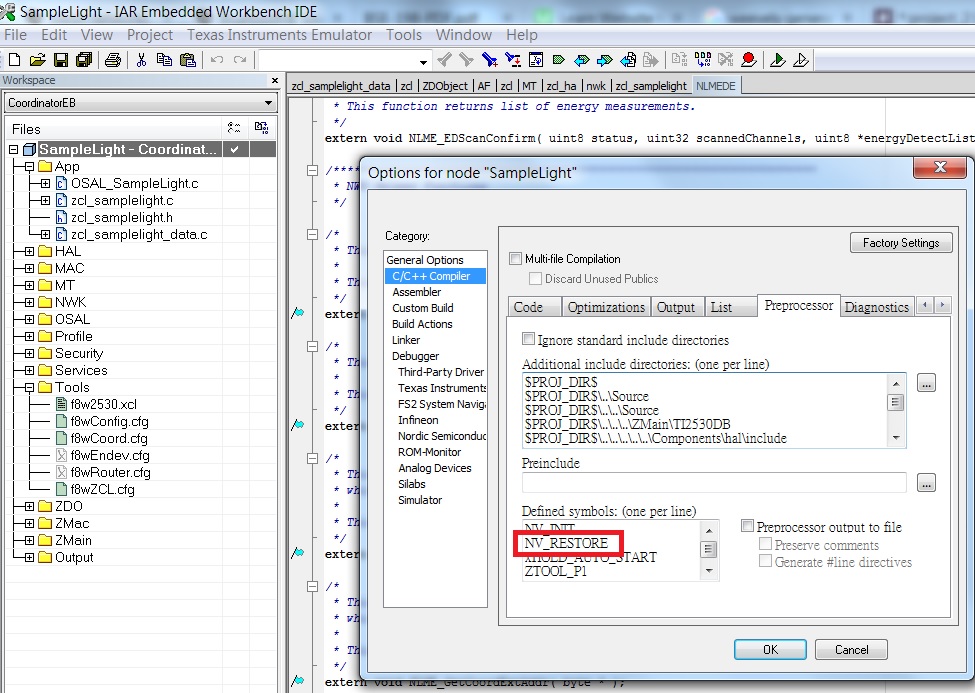Click the Copy toolbar icon
This screenshot has height=693, width=975.
coord(164,60)
